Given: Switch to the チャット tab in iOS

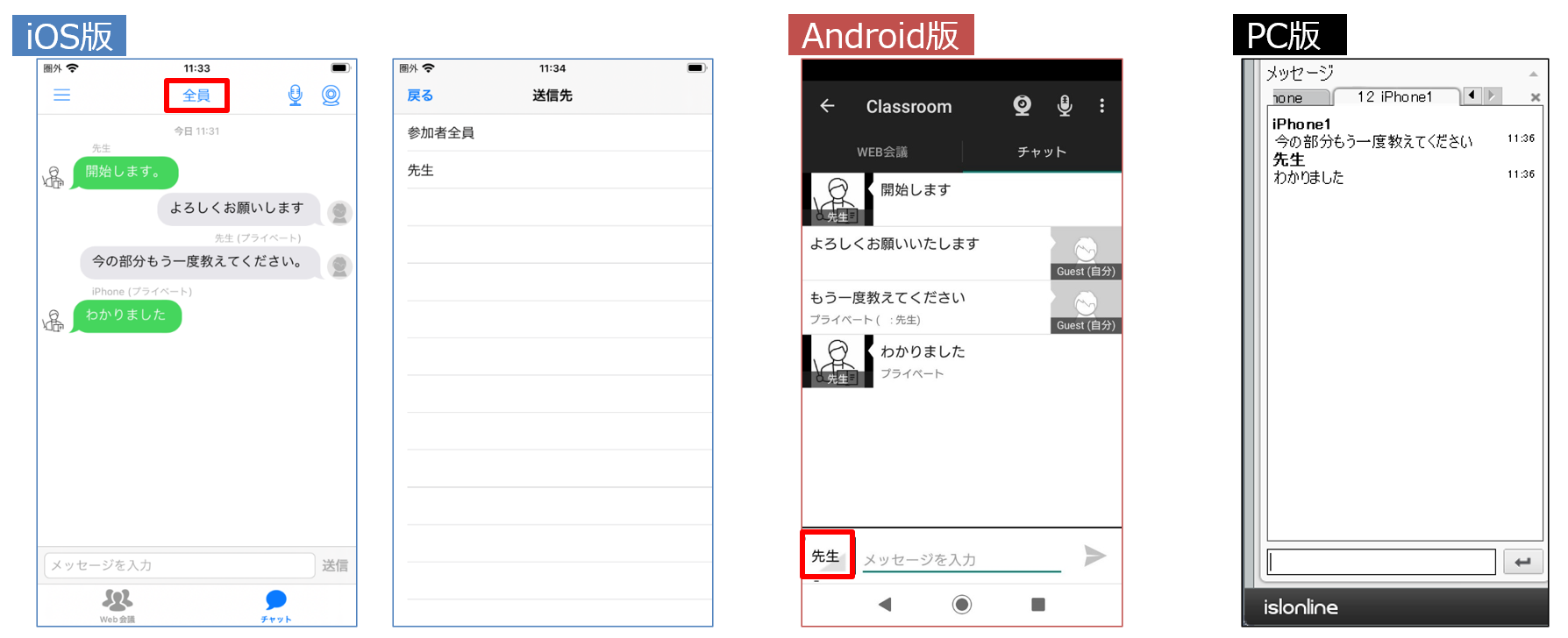Looking at the screenshot, I should (x=276, y=606).
